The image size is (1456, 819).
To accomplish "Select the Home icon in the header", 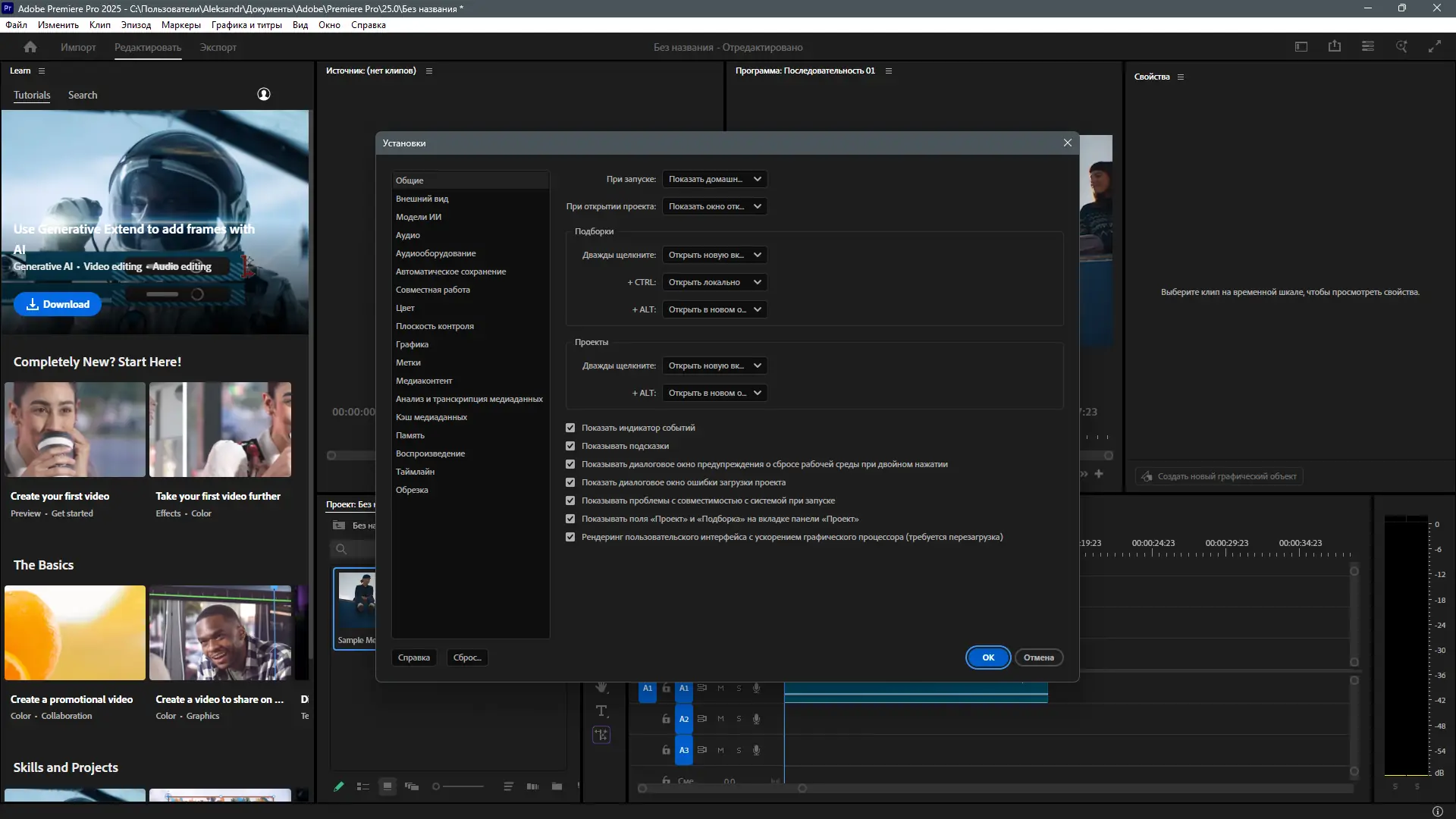I will (30, 46).
